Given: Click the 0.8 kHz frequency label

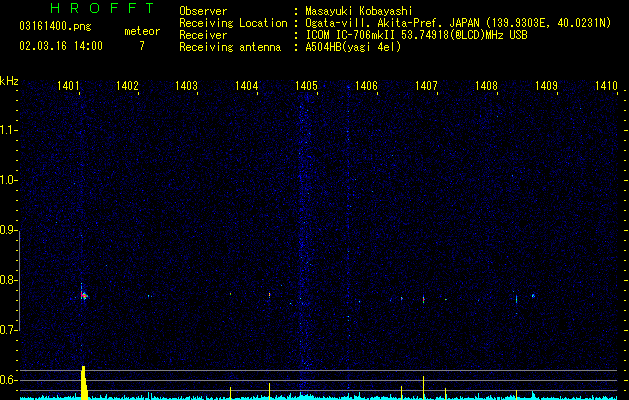Looking at the screenshot, I should click(9, 280).
